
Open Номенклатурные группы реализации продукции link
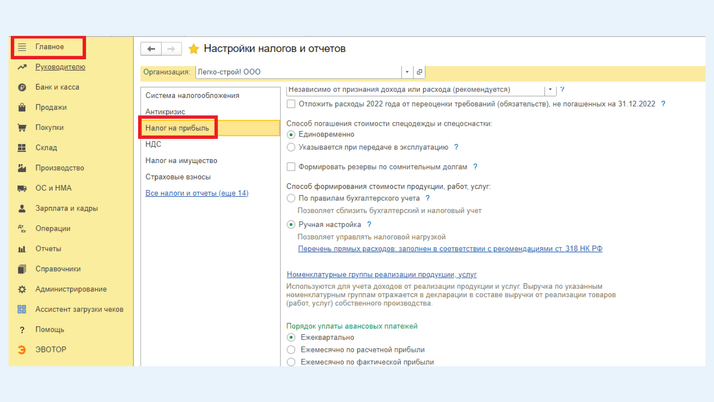coord(382,275)
